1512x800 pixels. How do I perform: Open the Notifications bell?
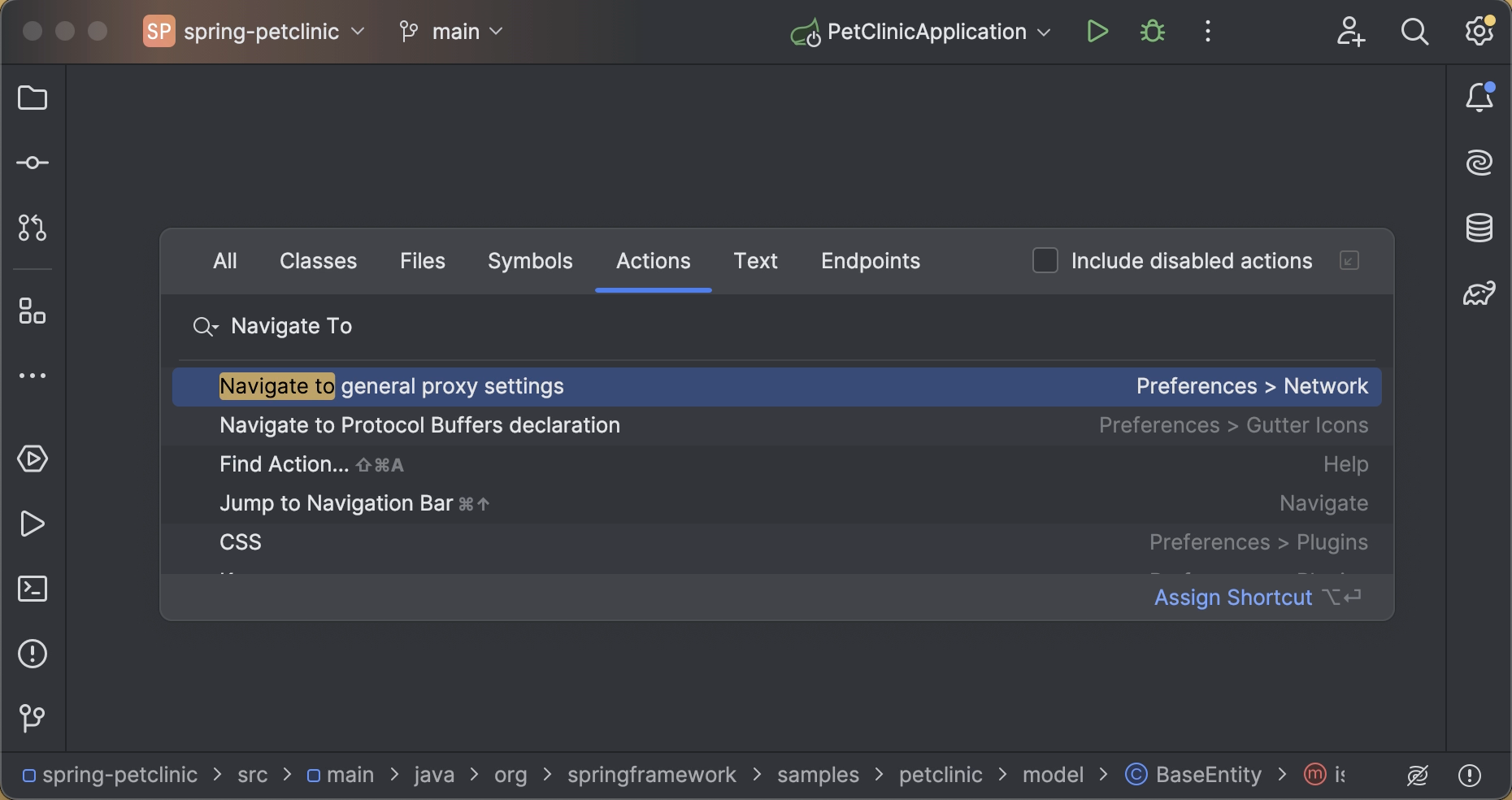pos(1480,97)
